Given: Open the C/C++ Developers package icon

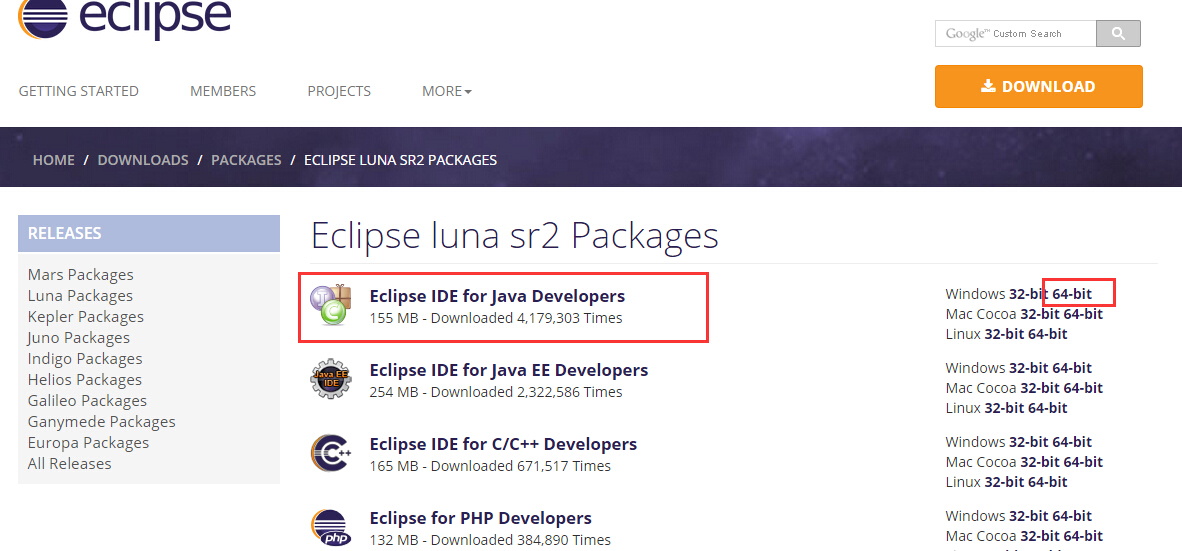Looking at the screenshot, I should pyautogui.click(x=331, y=452).
